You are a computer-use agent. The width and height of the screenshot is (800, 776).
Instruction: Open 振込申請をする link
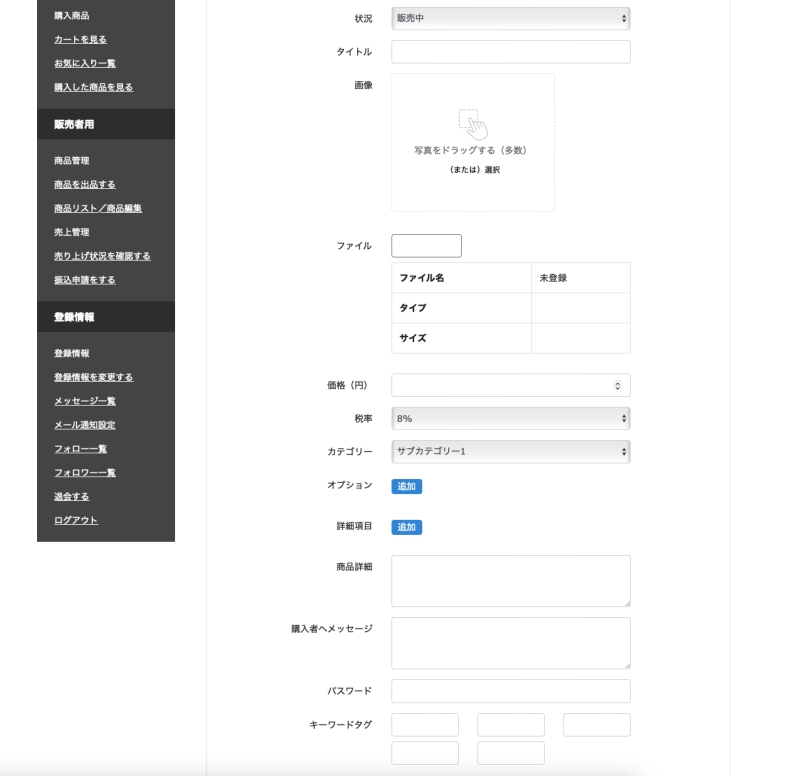(85, 280)
